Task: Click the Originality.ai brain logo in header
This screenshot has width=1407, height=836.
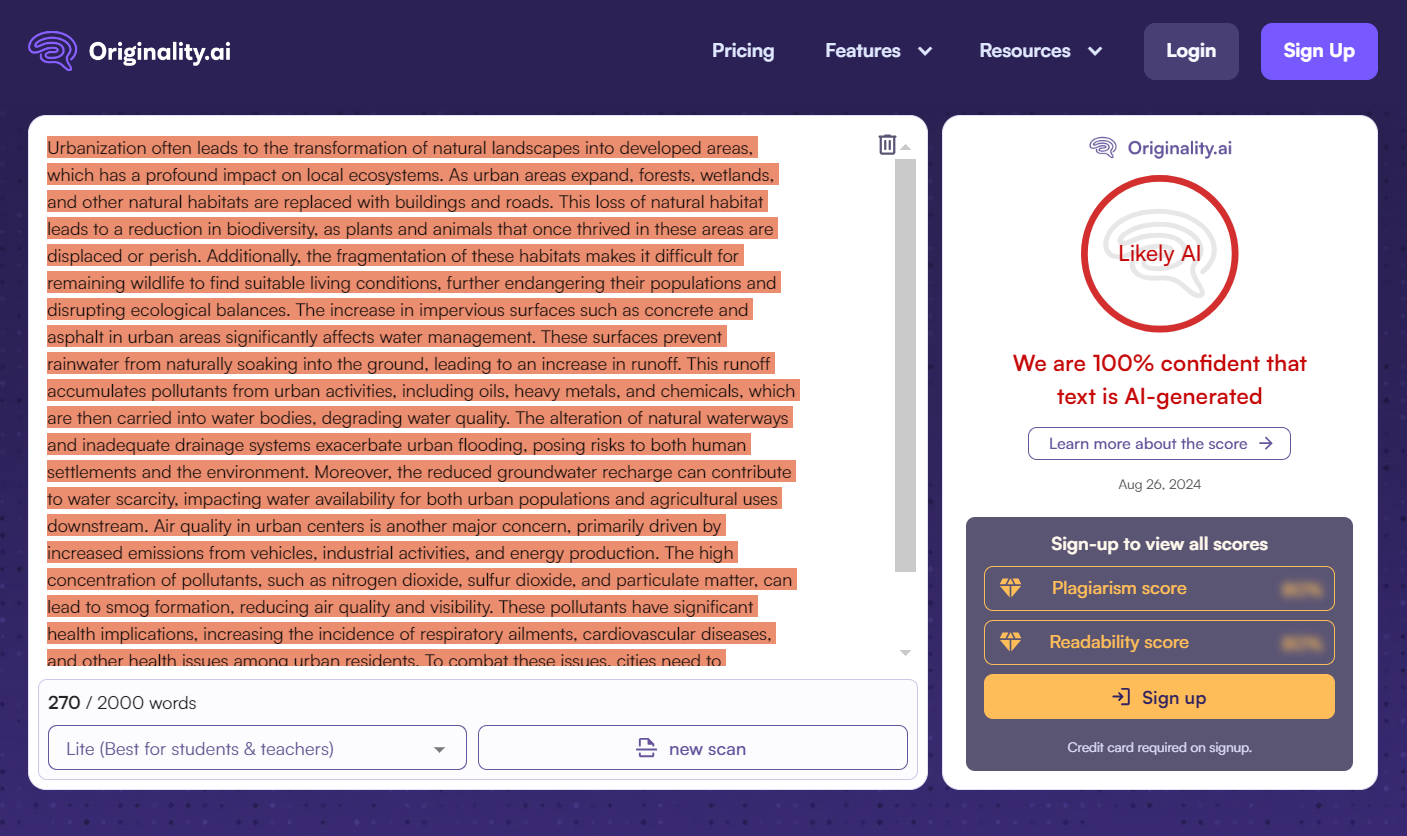Action: tap(52, 51)
